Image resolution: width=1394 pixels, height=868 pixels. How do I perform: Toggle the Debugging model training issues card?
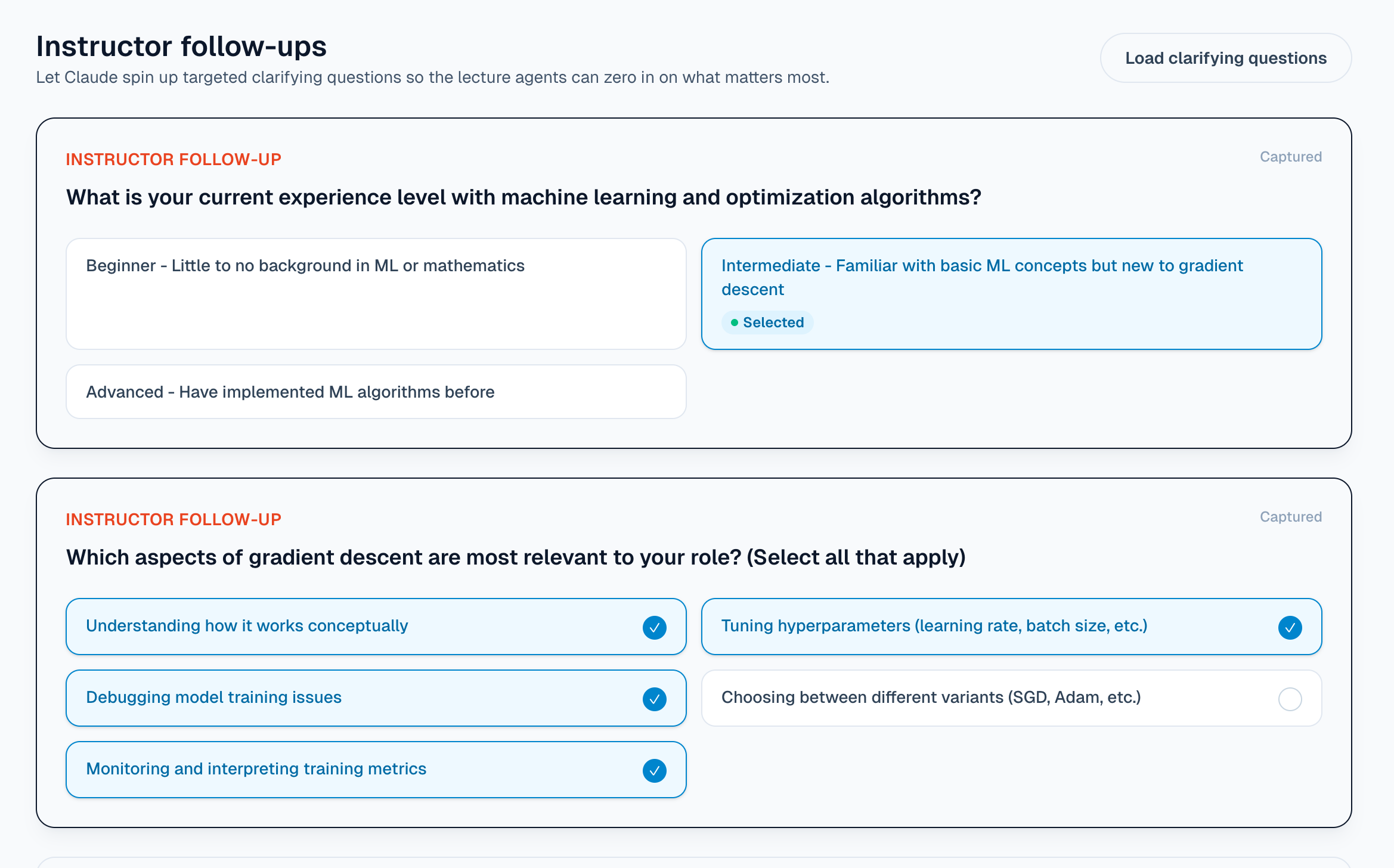tap(213, 697)
